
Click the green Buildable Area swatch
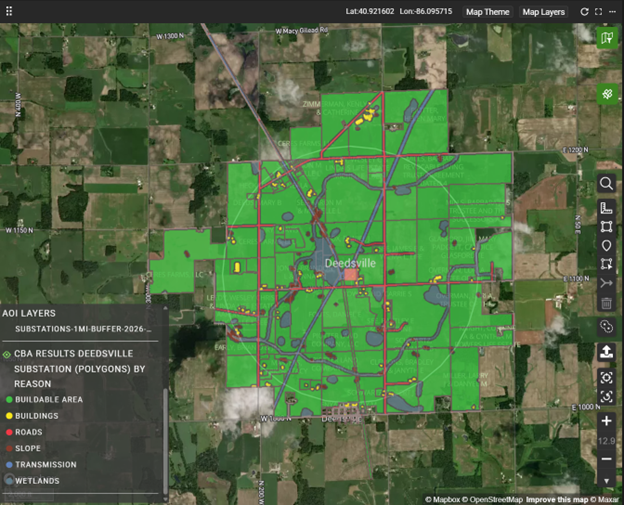tap(8, 400)
